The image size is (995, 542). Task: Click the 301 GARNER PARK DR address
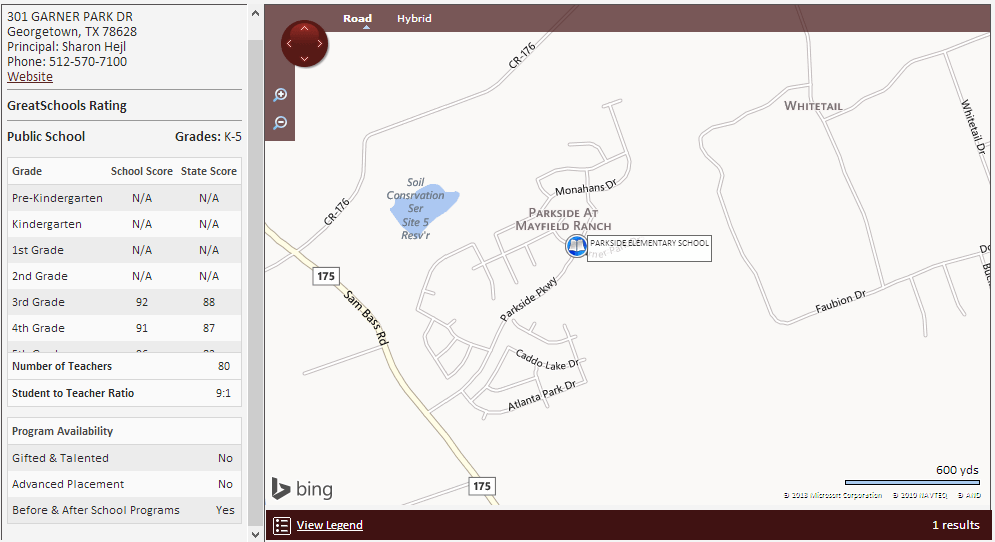(x=70, y=17)
